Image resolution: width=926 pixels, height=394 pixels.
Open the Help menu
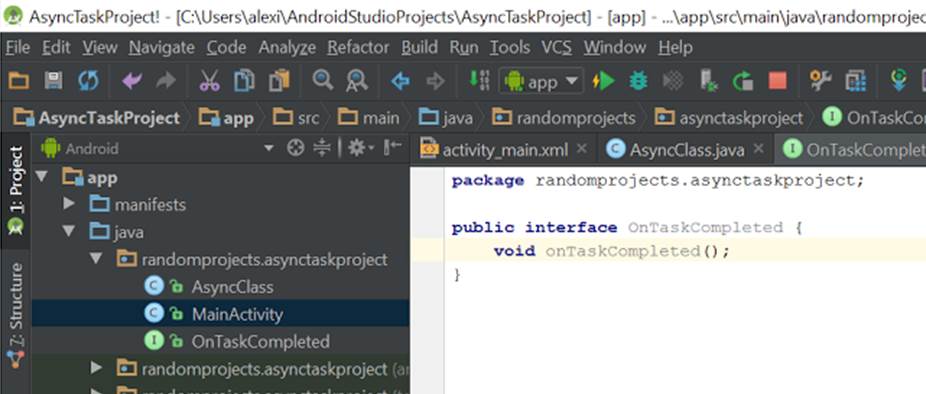(x=675, y=47)
